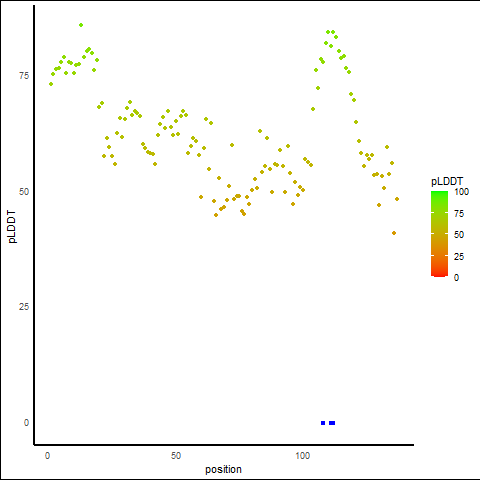Click the legend label 25
Image resolution: width=480 pixels, height=480 pixels.
tap(459, 257)
